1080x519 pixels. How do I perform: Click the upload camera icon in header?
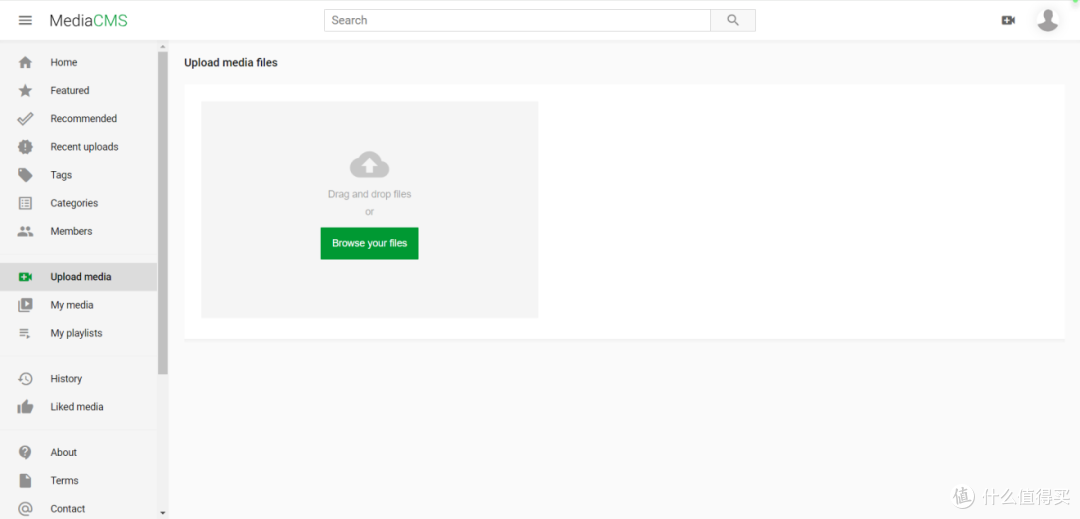(1008, 20)
